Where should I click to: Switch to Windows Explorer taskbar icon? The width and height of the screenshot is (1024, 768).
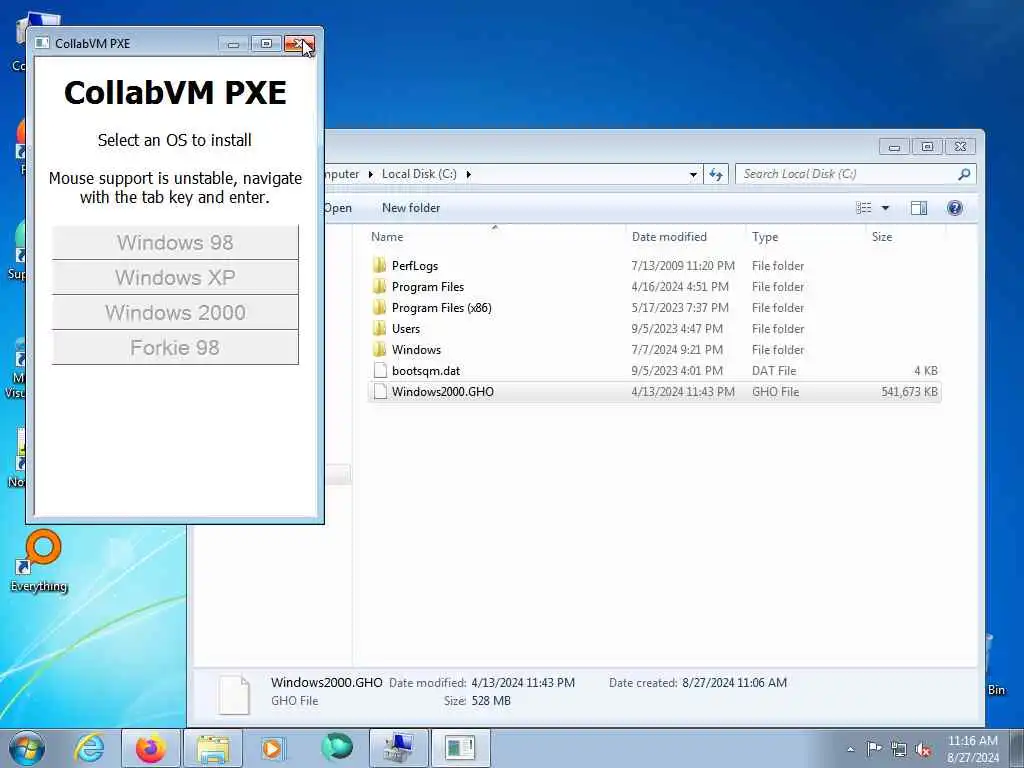pyautogui.click(x=213, y=748)
